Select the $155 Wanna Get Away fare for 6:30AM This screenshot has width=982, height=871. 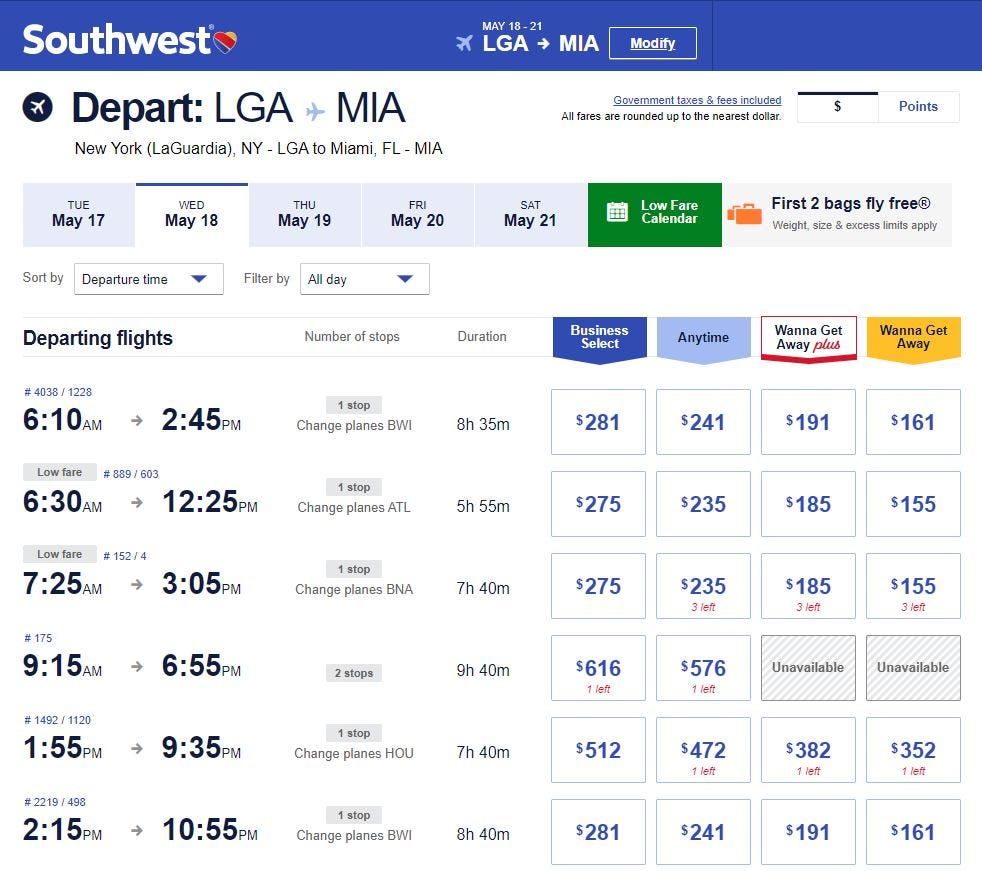913,504
